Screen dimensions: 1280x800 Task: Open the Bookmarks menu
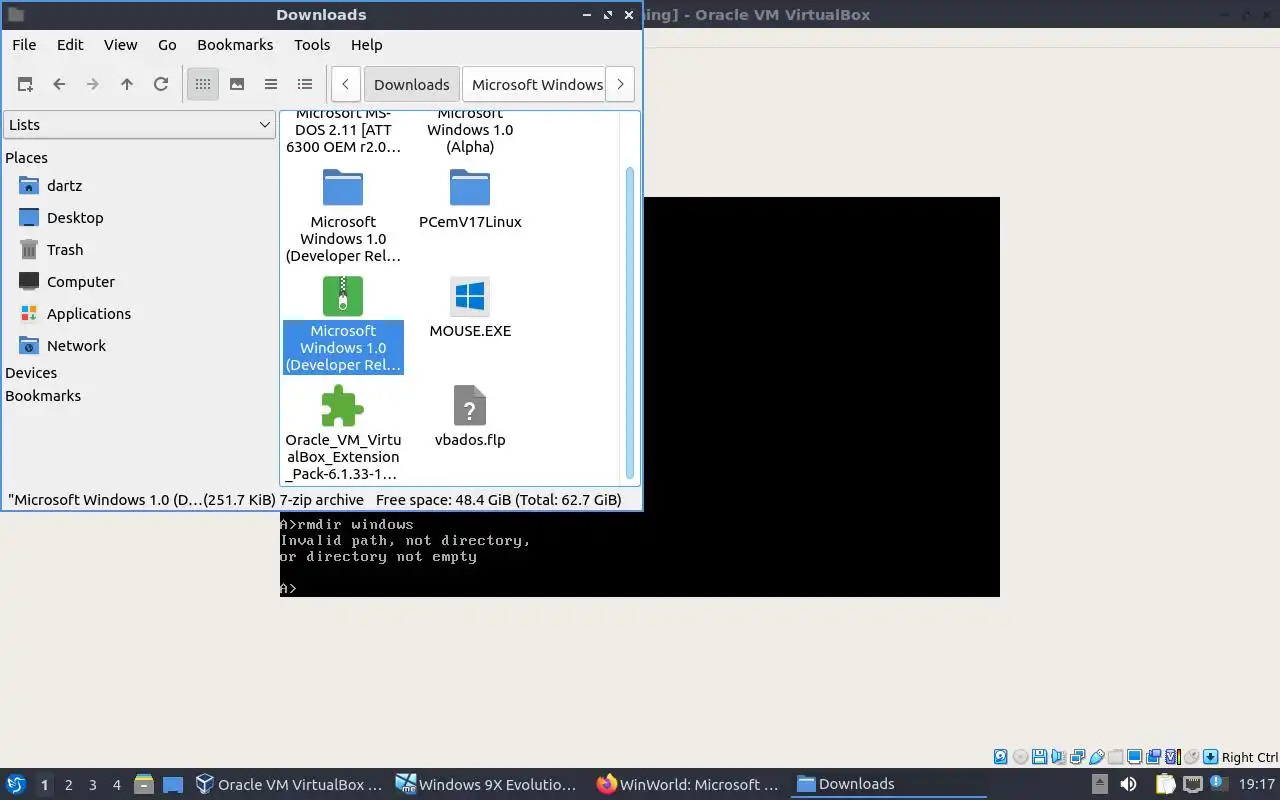tap(235, 44)
